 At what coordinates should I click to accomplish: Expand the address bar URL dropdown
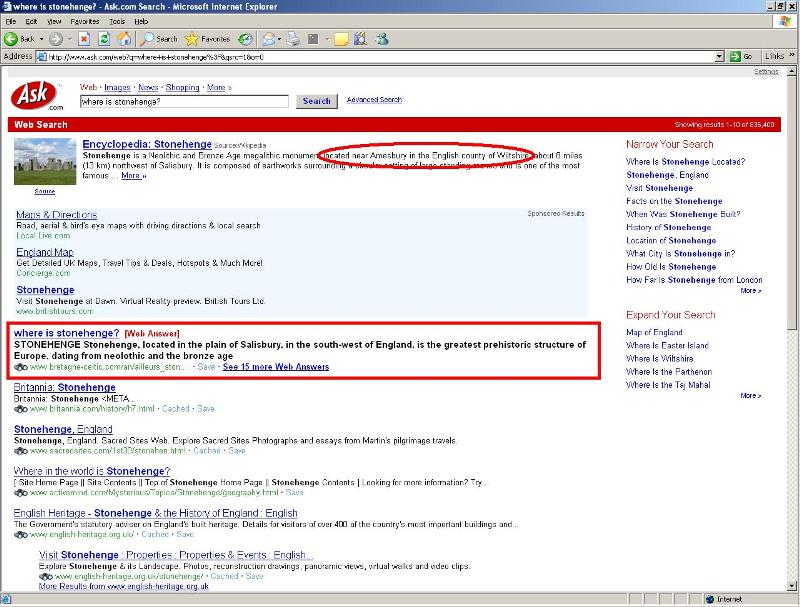point(720,56)
